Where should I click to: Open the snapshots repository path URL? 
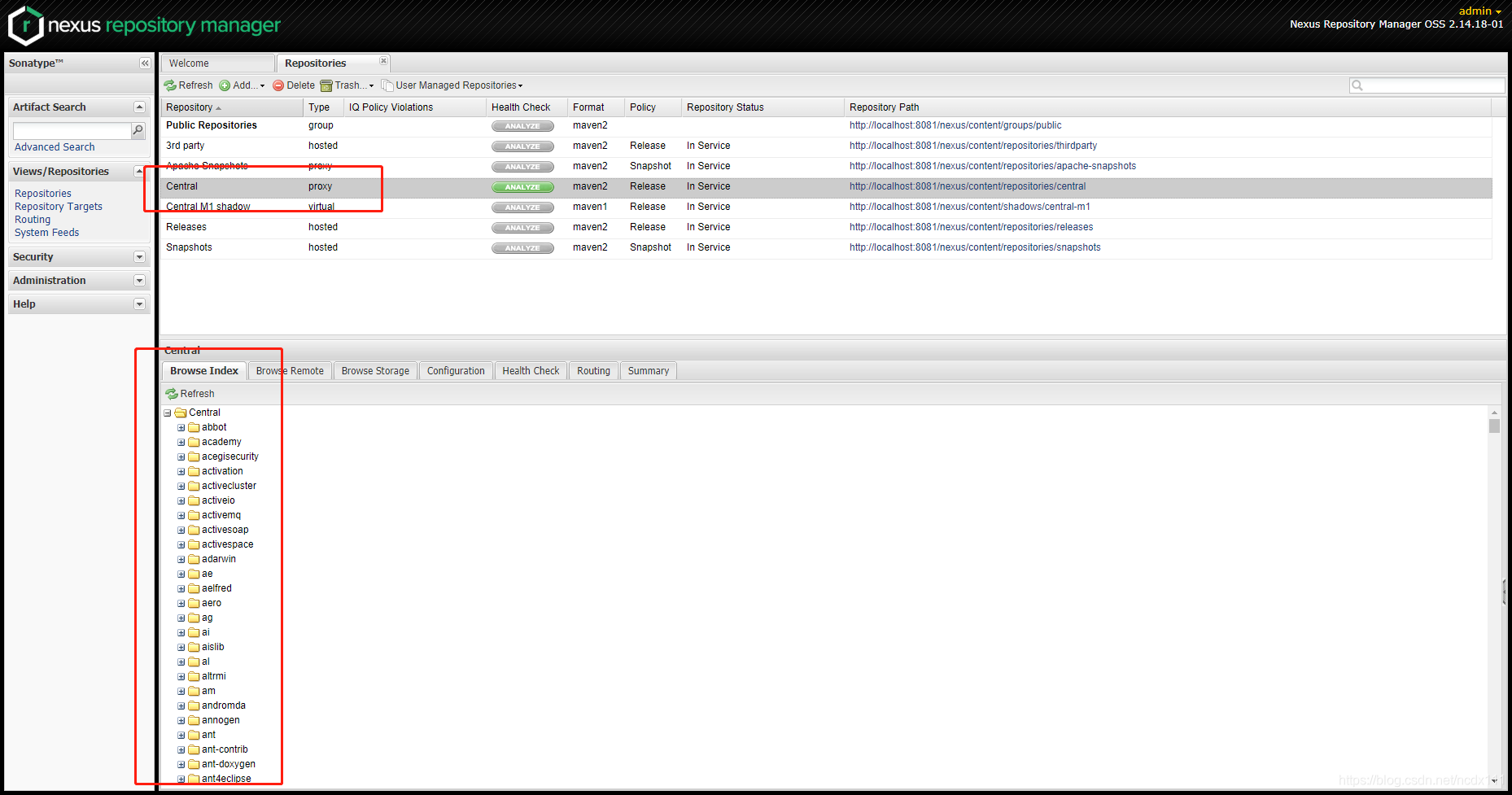pos(975,247)
